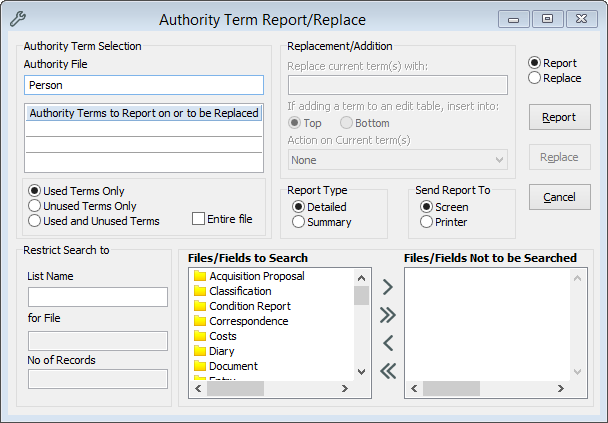
Task: Click right arrow of Files/Fields to Search list horizontal scrollbar
Action: point(345,388)
